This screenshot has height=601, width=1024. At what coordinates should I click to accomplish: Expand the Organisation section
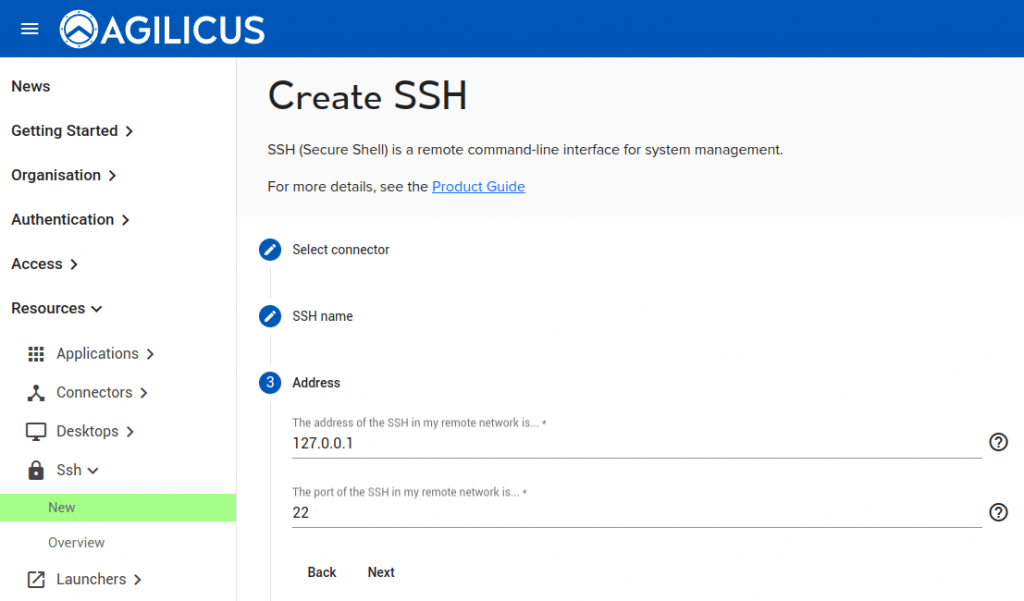[x=64, y=175]
